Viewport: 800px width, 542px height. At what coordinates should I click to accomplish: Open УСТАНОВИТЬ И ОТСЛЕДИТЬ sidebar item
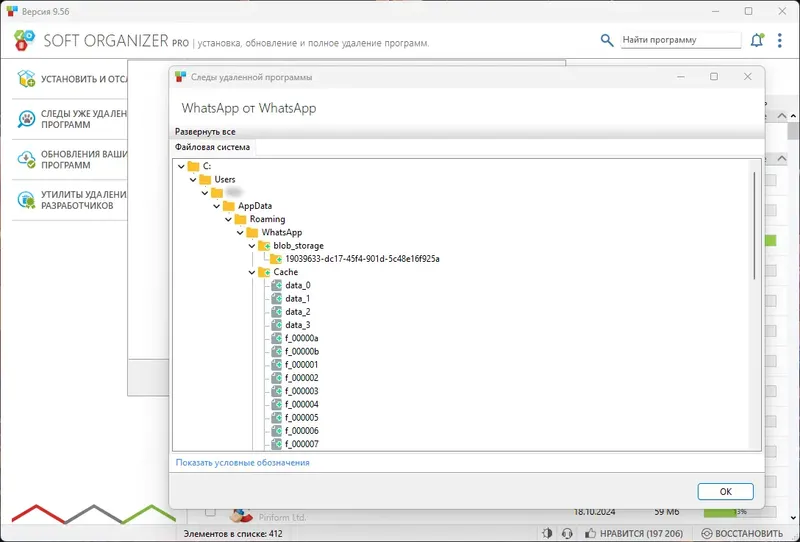point(69,79)
